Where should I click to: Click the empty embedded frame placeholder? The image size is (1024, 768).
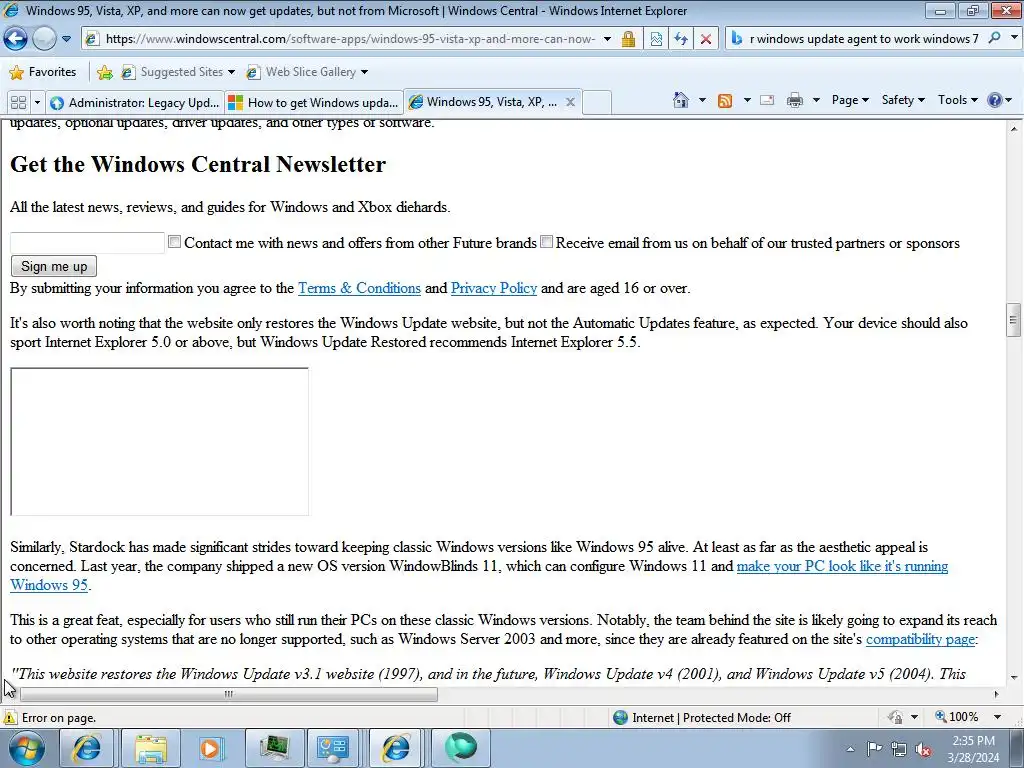point(159,441)
